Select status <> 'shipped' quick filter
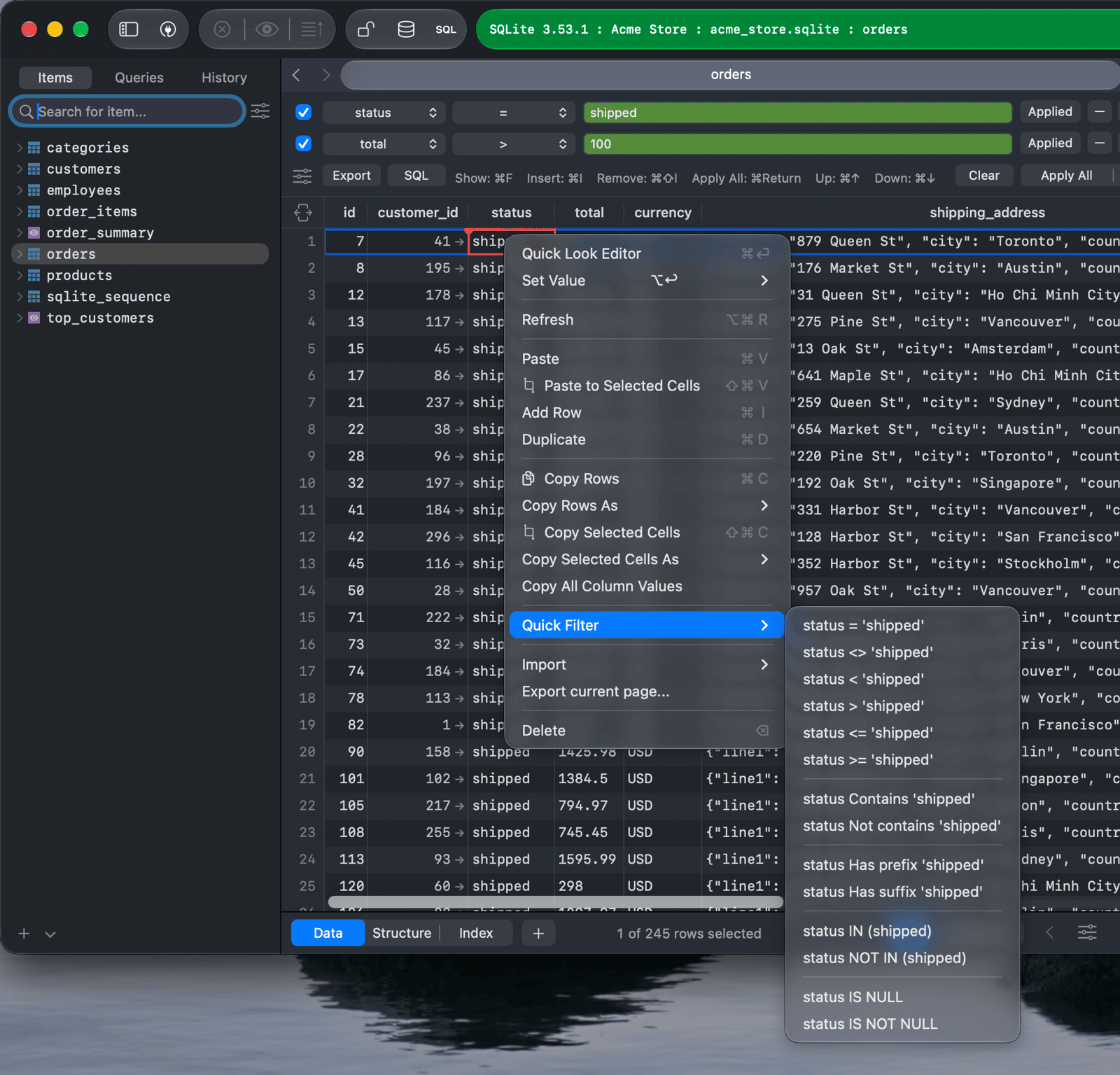 pyautogui.click(x=902, y=652)
